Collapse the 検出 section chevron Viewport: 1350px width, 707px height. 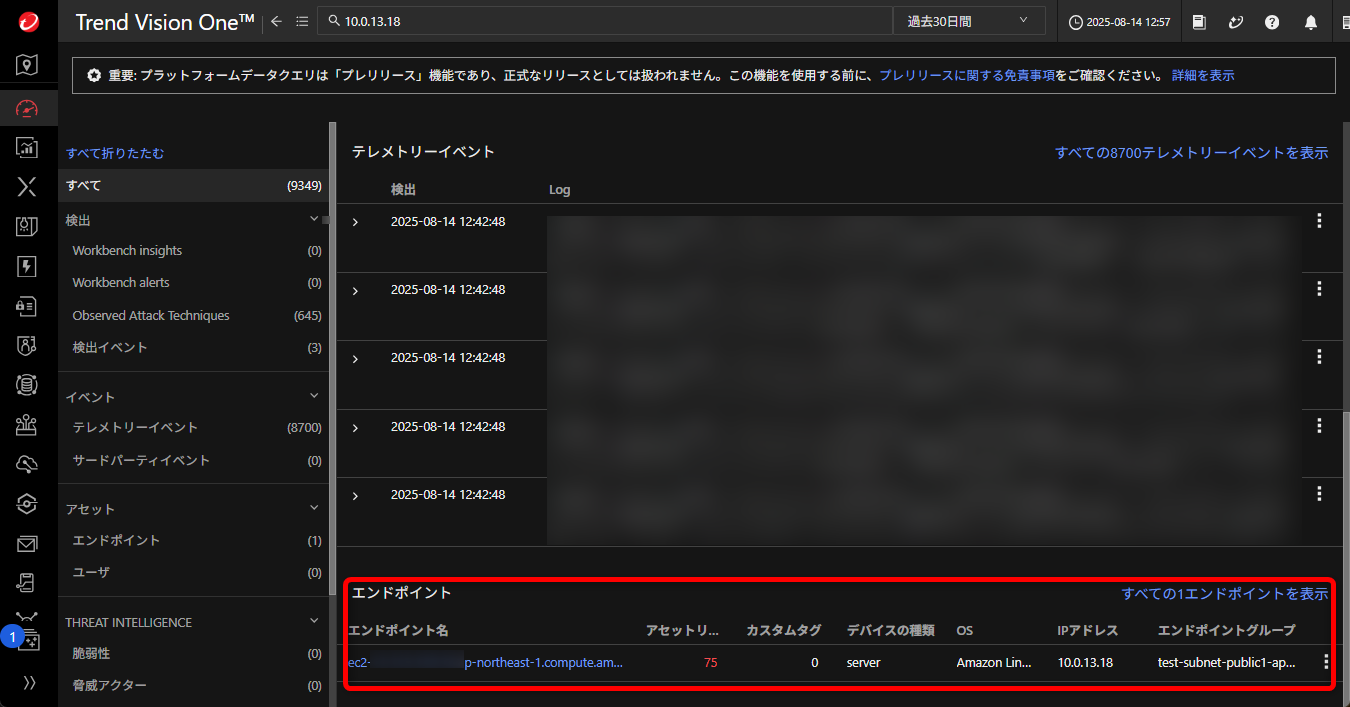point(314,218)
